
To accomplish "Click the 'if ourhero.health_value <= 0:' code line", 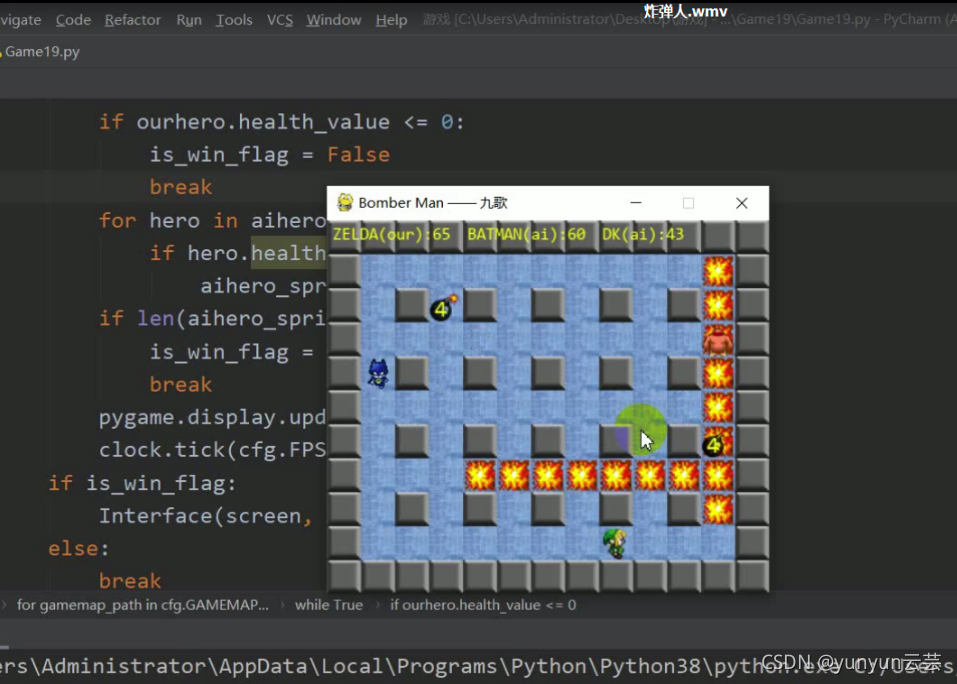I will (x=281, y=122).
